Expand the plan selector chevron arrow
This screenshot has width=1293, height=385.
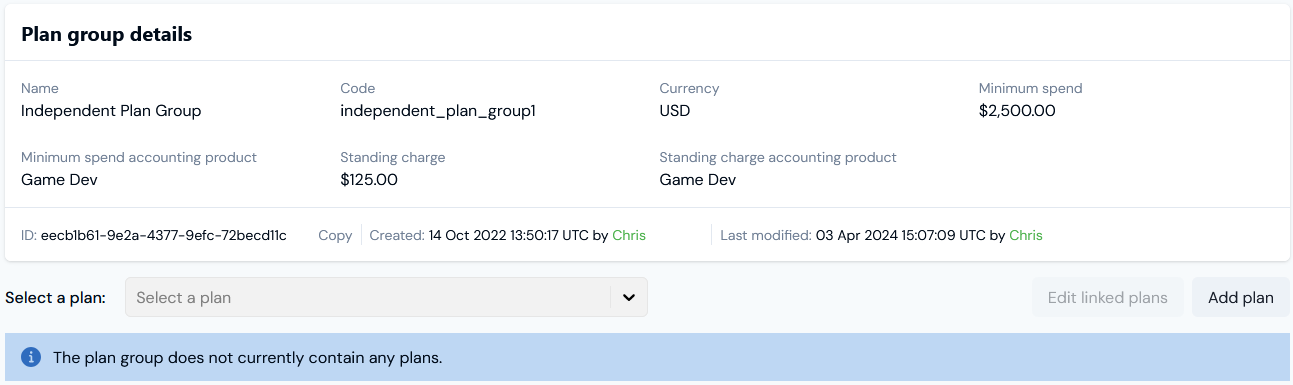tap(629, 297)
